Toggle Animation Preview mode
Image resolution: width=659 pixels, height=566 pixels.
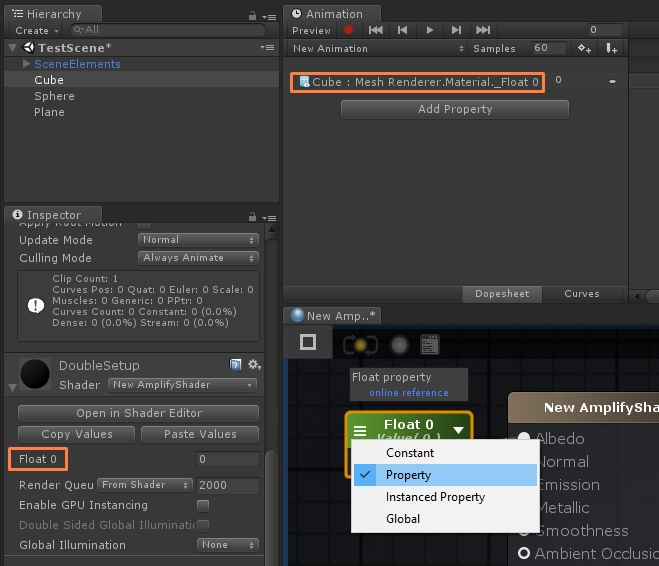click(311, 30)
